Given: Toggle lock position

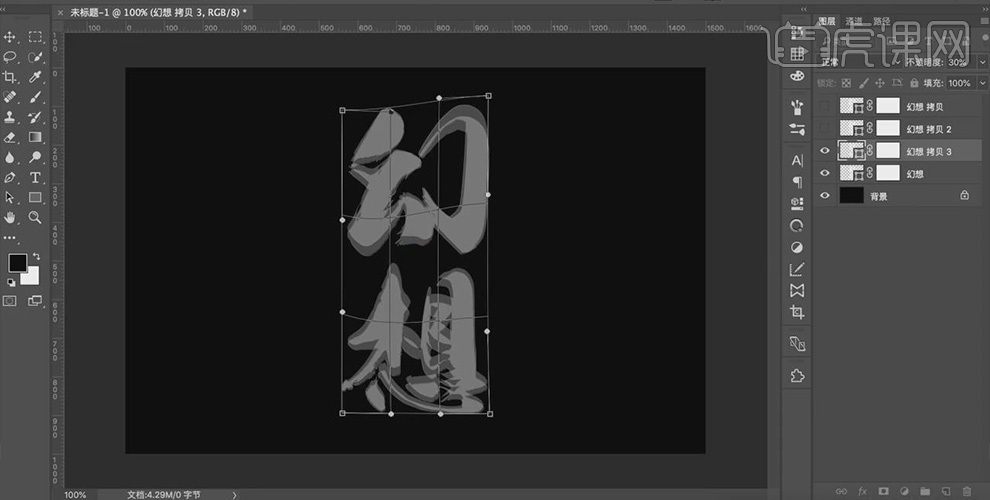Looking at the screenshot, I should [x=880, y=83].
